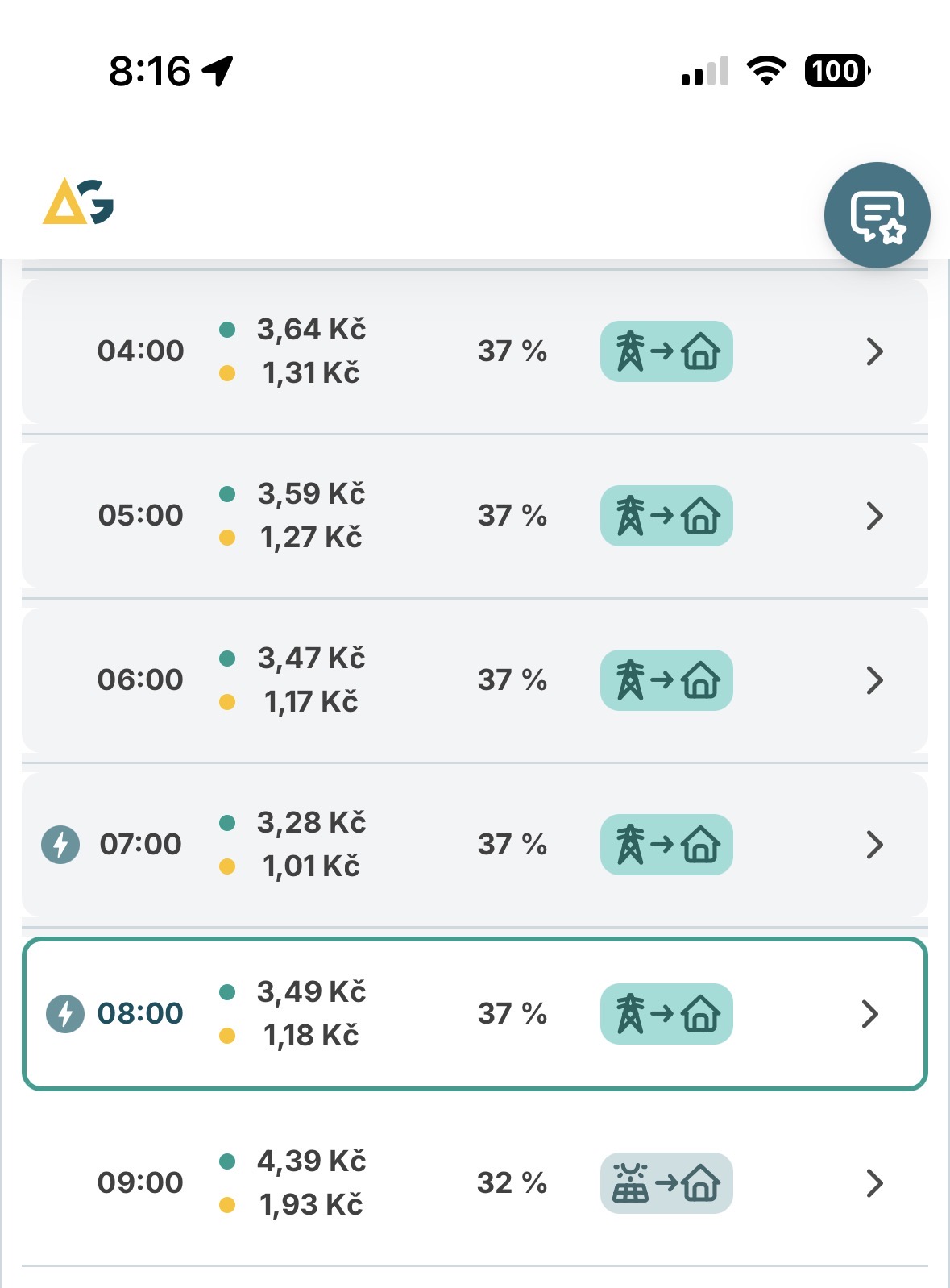This screenshot has height=1288, width=950.
Task: Expand the 05:00 row chevron
Action: pyautogui.click(x=874, y=516)
